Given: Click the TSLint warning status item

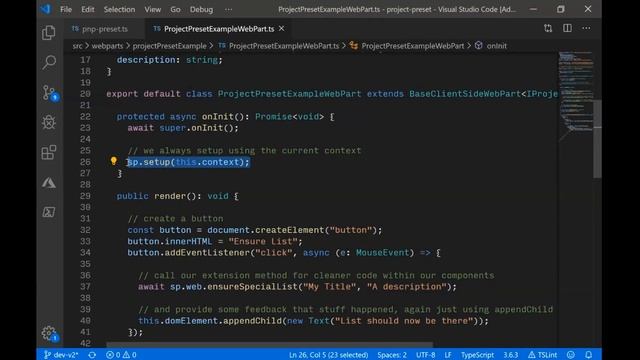Looking at the screenshot, I should pos(542,355).
